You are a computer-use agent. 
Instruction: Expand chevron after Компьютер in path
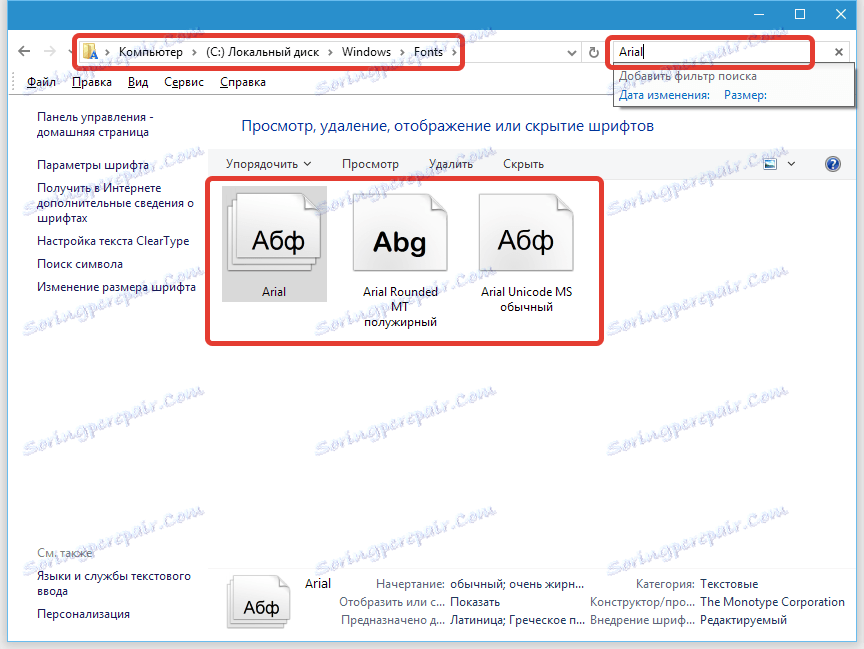click(x=195, y=52)
